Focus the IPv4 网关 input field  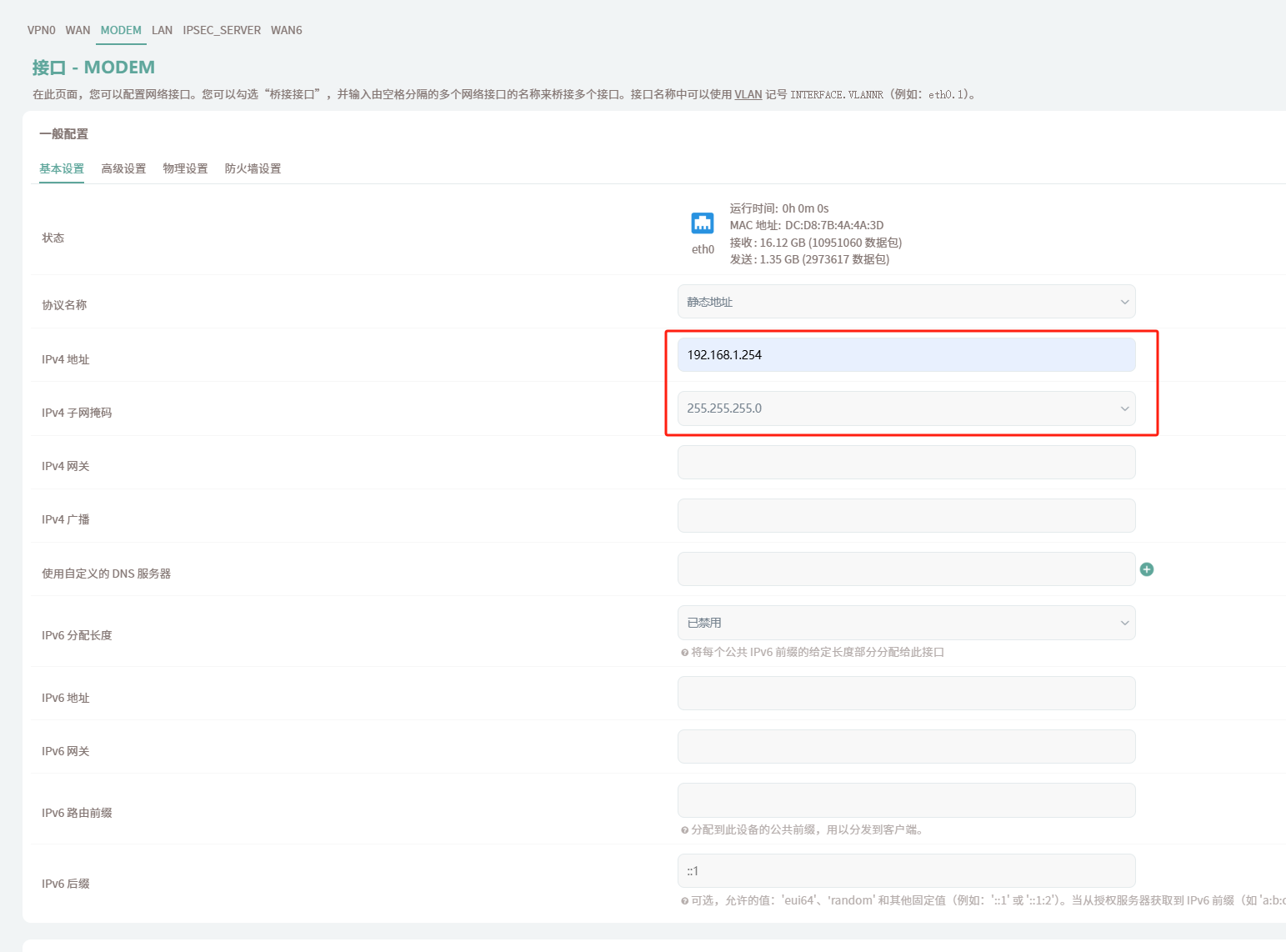click(906, 462)
